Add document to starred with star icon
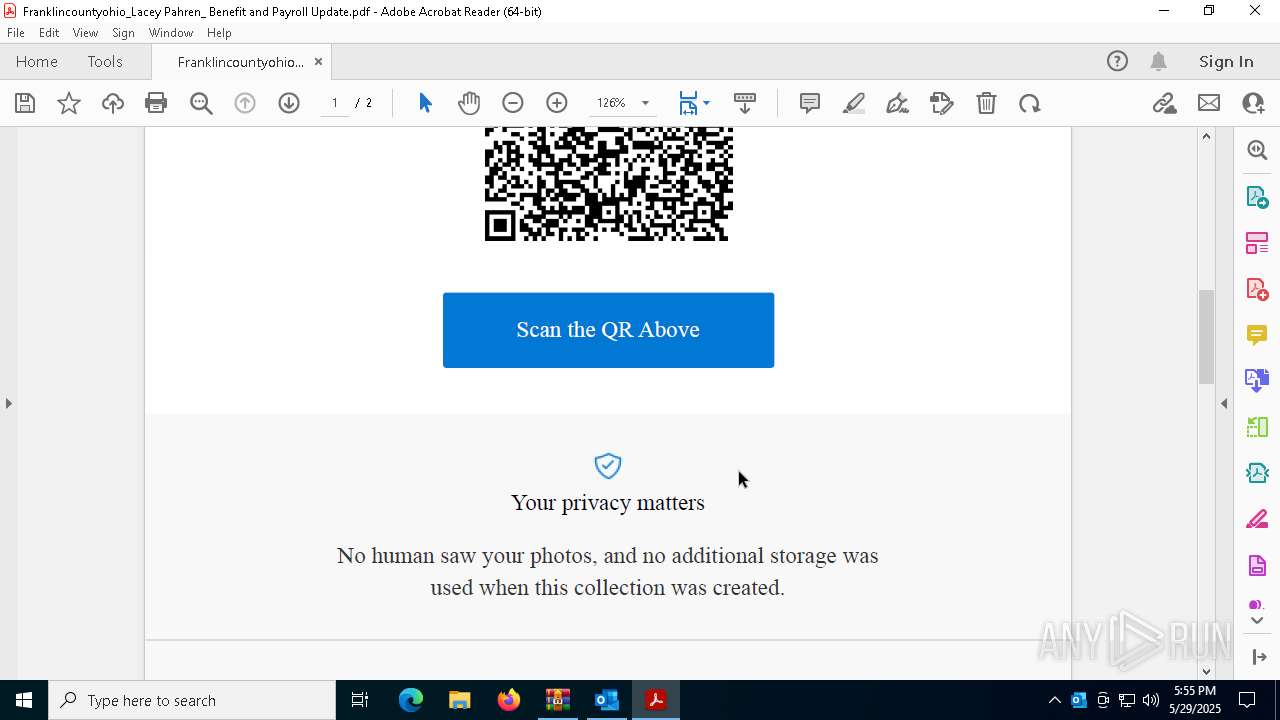 [69, 103]
